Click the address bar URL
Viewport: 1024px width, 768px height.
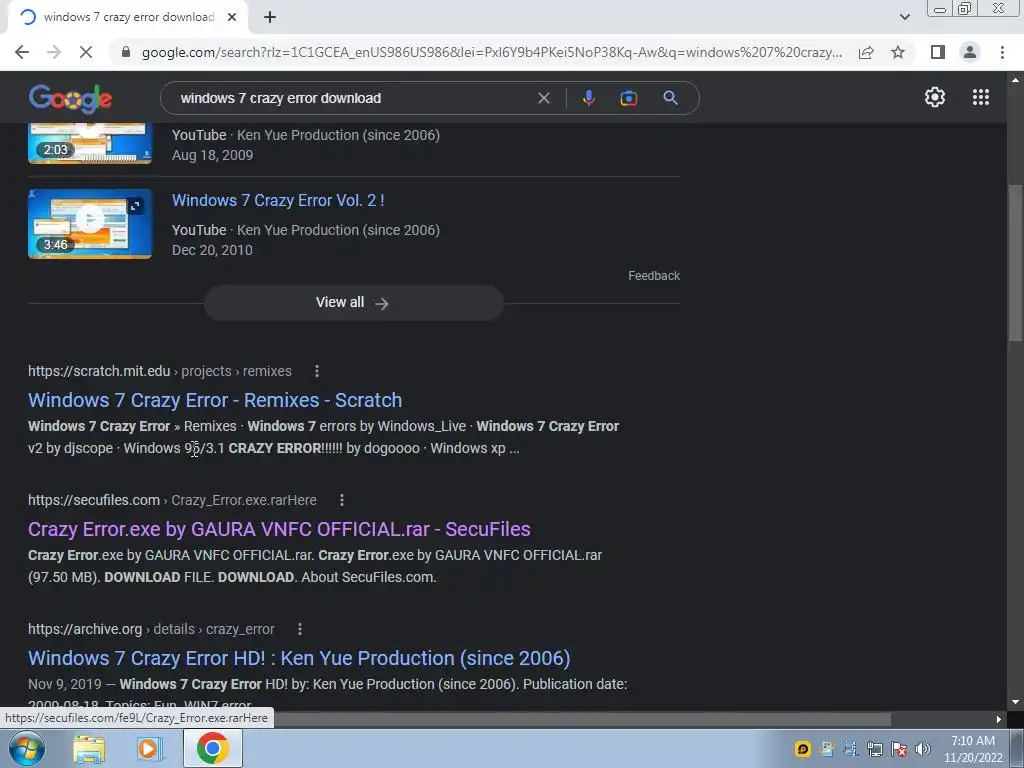click(x=491, y=52)
